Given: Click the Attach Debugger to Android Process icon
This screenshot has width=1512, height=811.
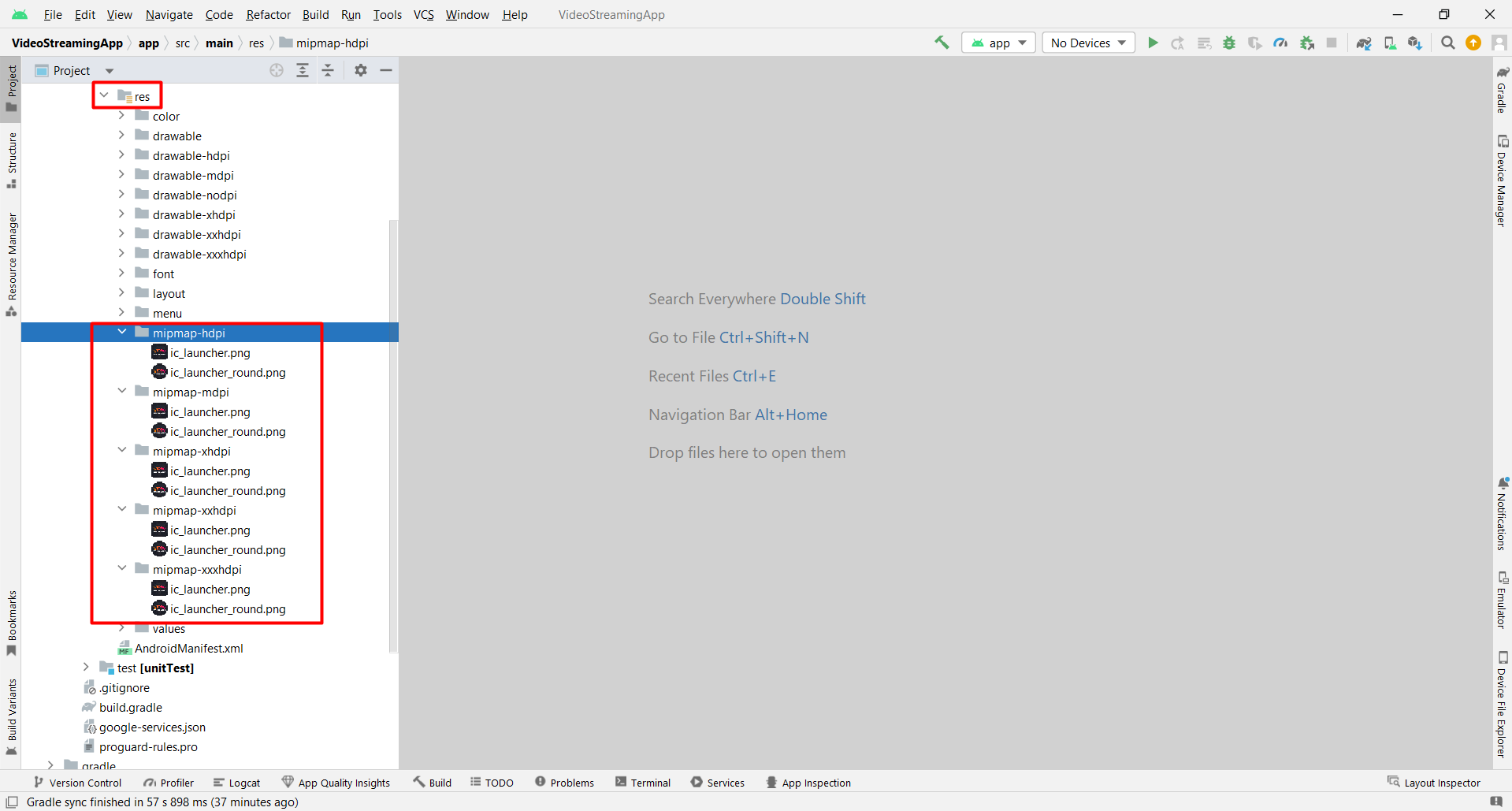Looking at the screenshot, I should pyautogui.click(x=1307, y=43).
